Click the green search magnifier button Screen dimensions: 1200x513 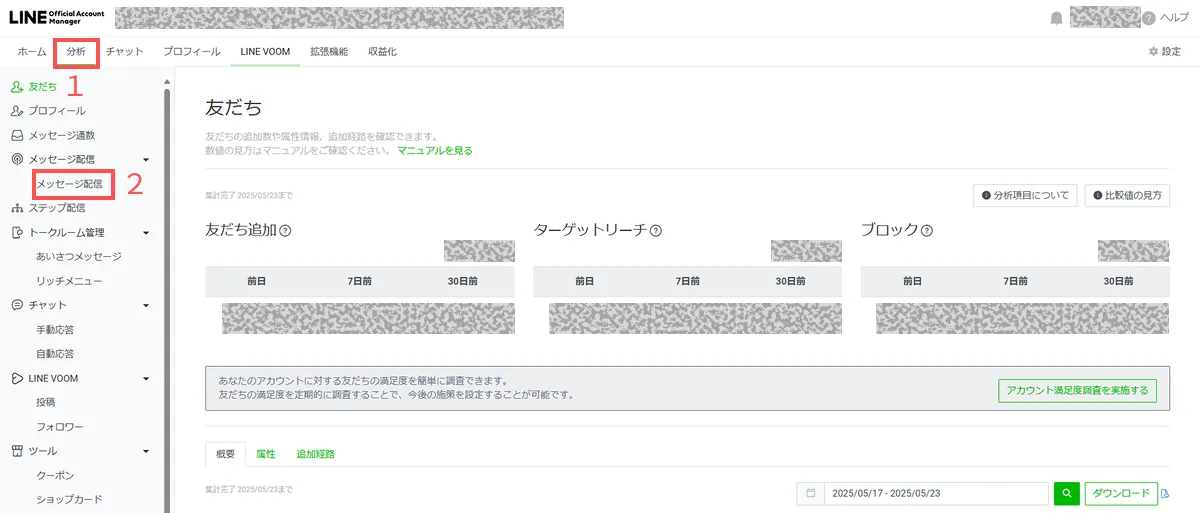click(x=1067, y=493)
